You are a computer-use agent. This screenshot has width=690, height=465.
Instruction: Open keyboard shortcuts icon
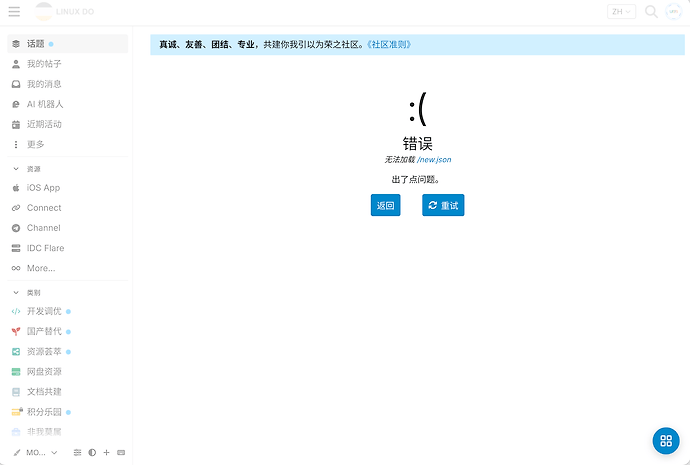pos(121,452)
